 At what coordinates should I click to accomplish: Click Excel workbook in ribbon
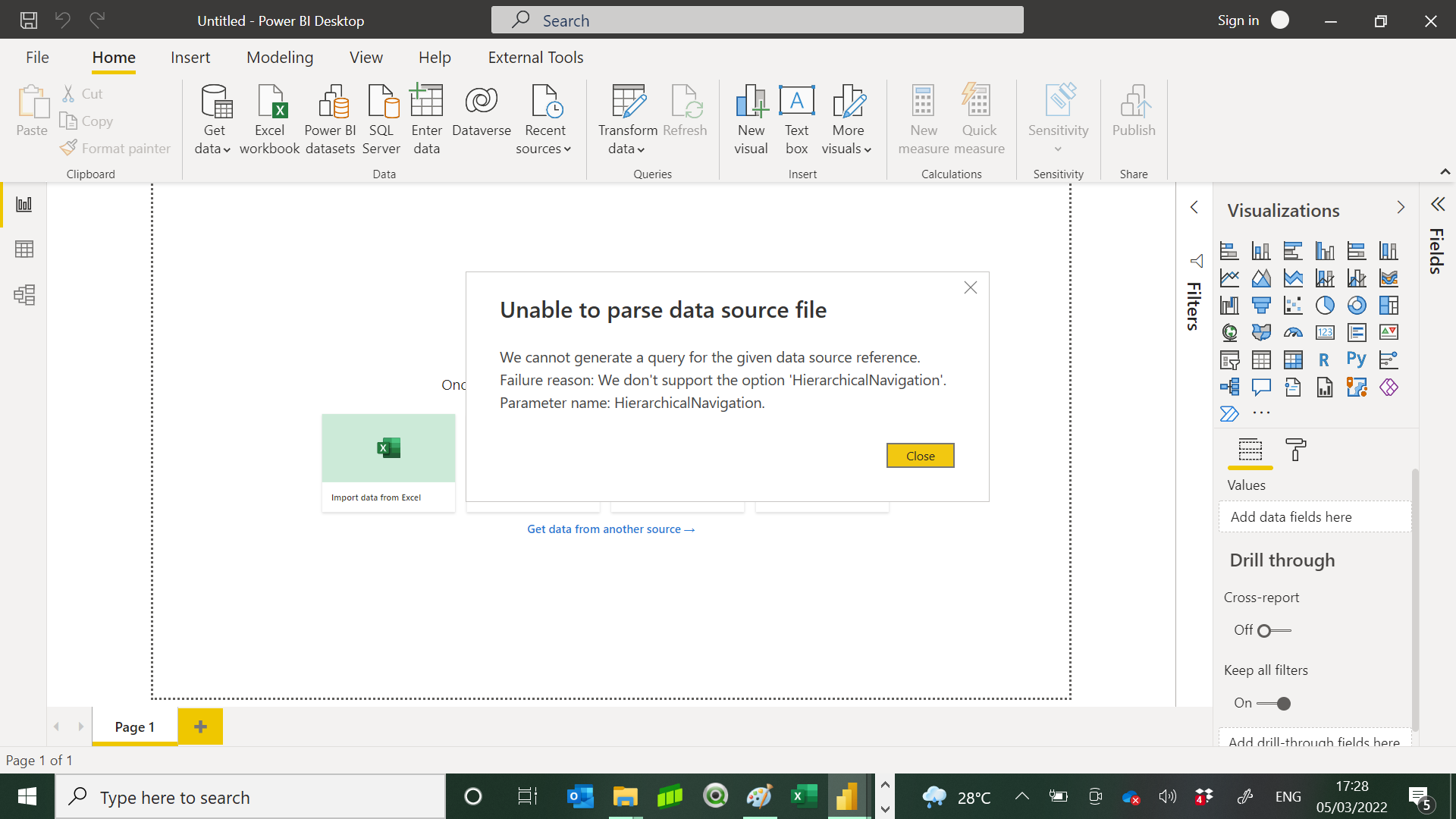tap(269, 120)
